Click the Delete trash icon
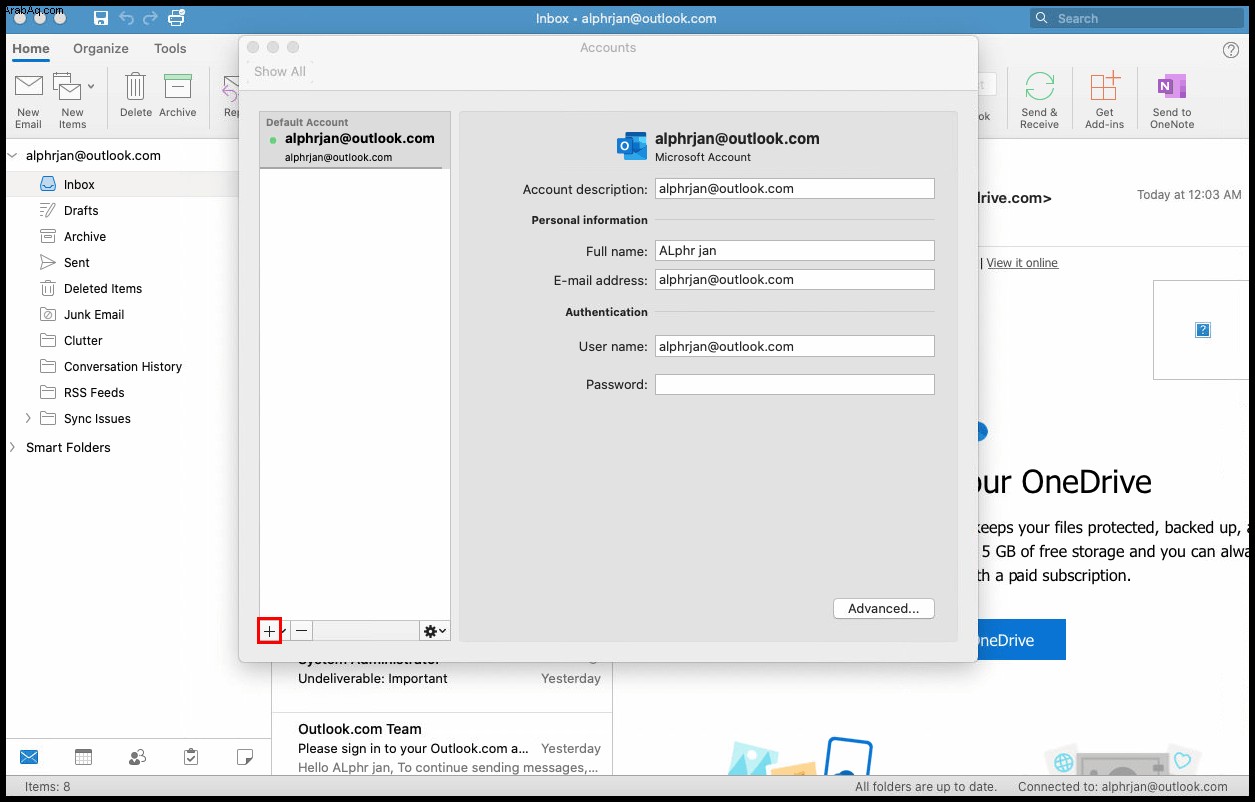 (135, 87)
